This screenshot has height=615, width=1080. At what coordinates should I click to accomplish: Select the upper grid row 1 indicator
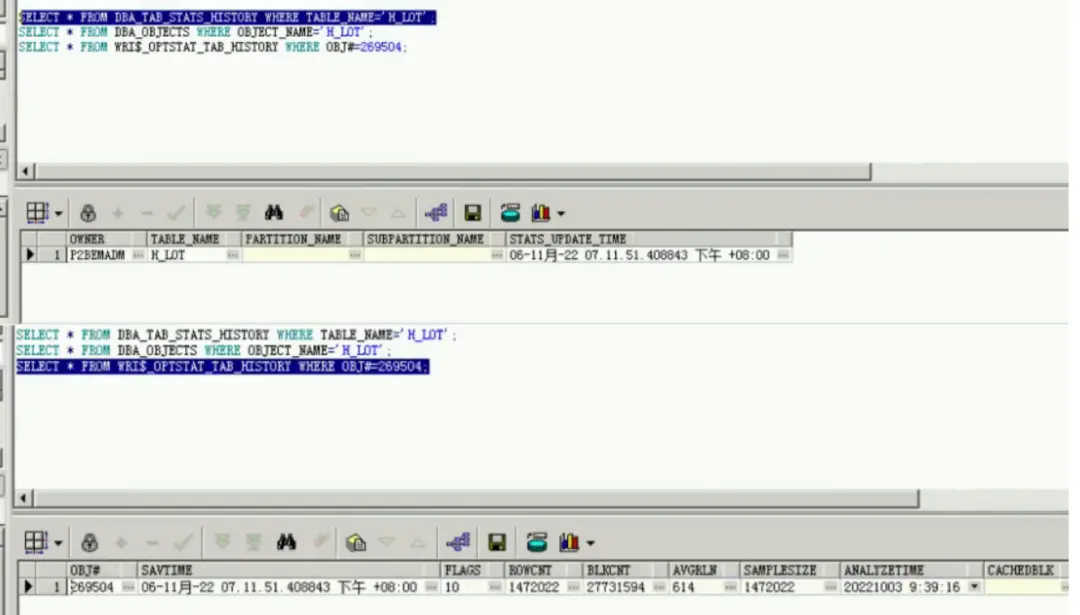[30, 255]
